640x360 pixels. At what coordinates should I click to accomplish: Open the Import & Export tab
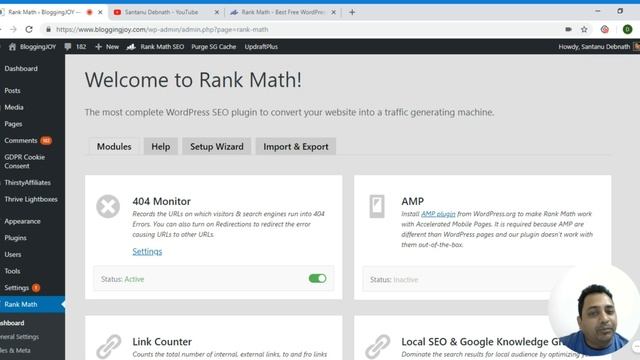click(x=296, y=147)
